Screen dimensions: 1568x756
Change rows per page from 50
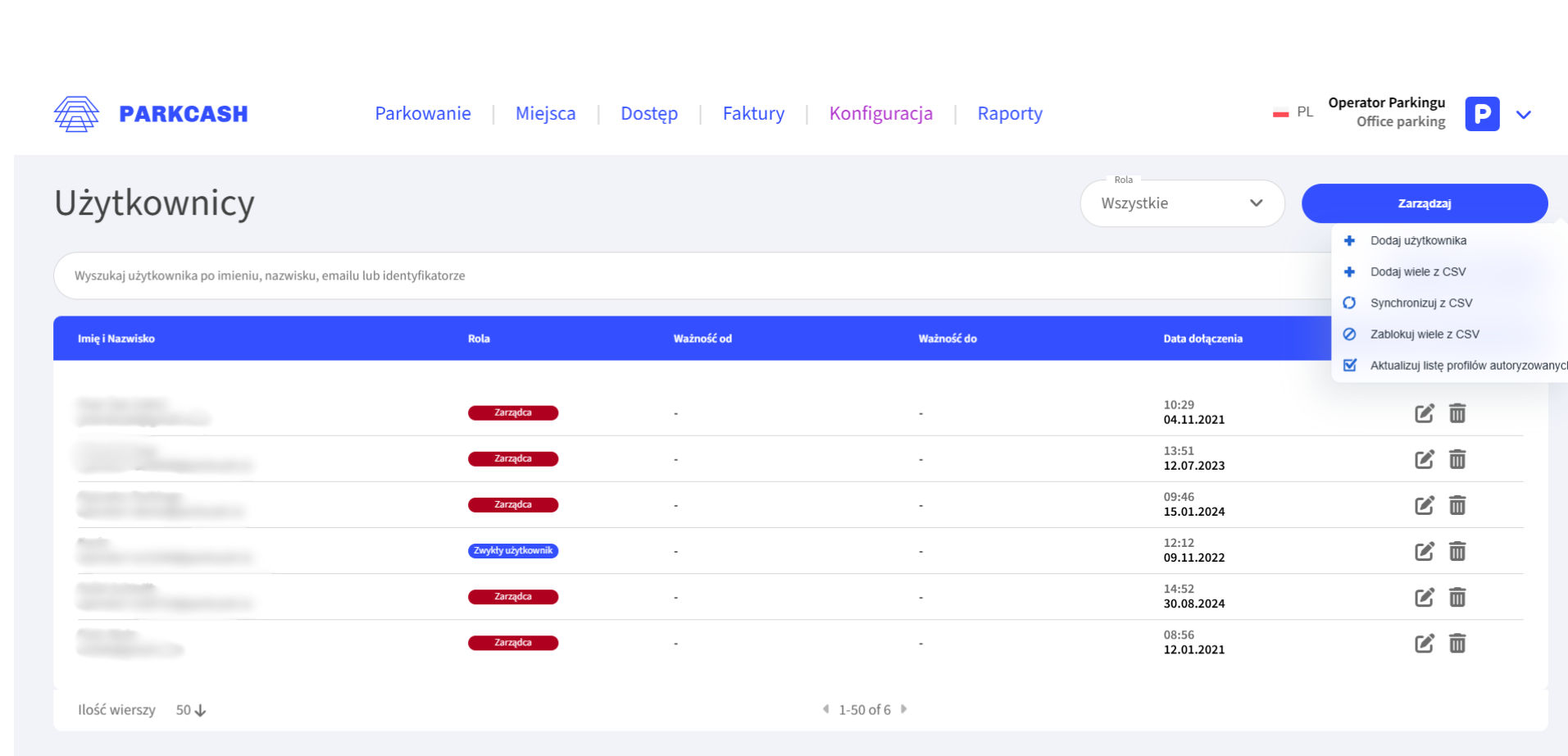191,710
